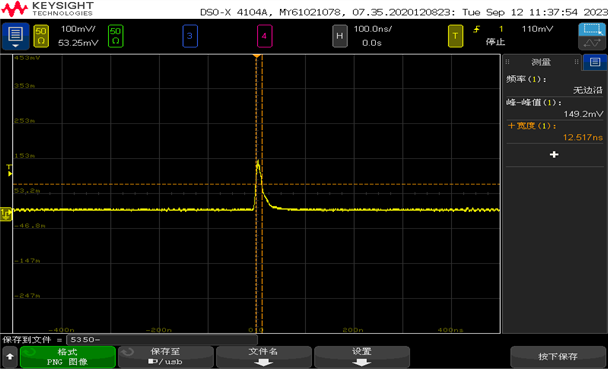Turn on channel 4 magenta badge
Image resolution: width=608 pixels, height=369 pixels.
click(264, 36)
